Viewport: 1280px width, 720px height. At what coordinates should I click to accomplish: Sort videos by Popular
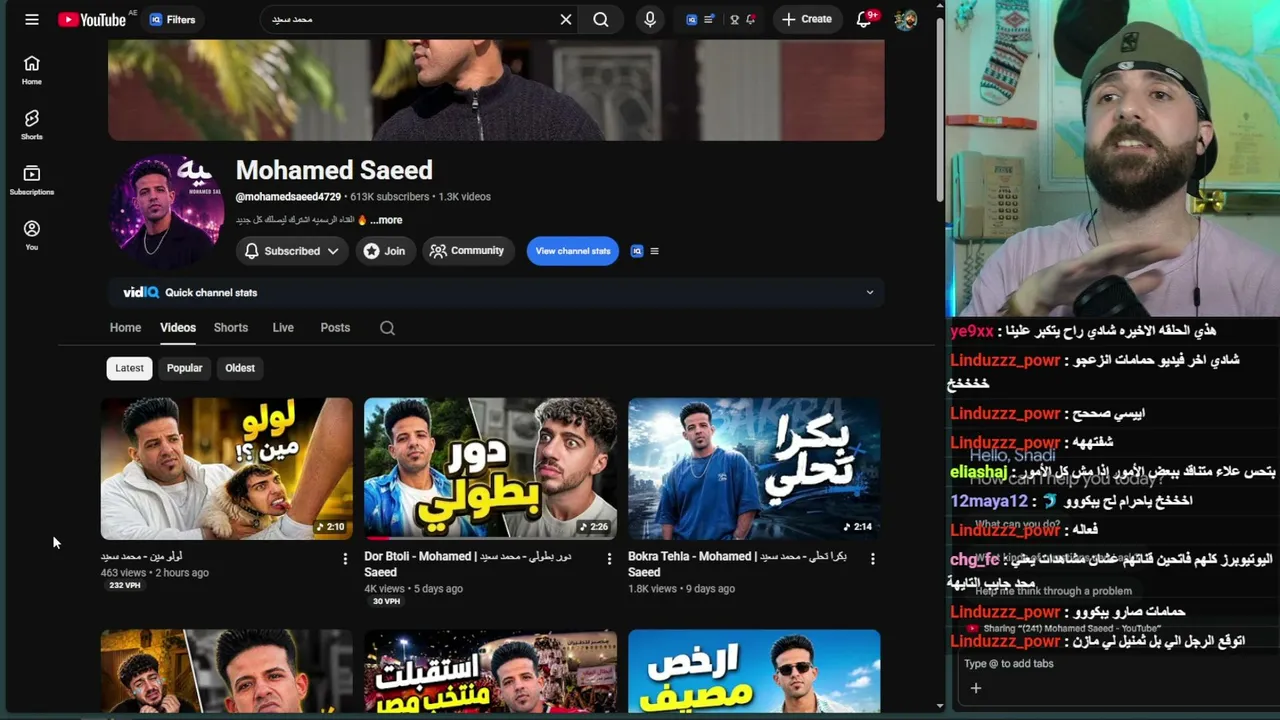point(184,368)
